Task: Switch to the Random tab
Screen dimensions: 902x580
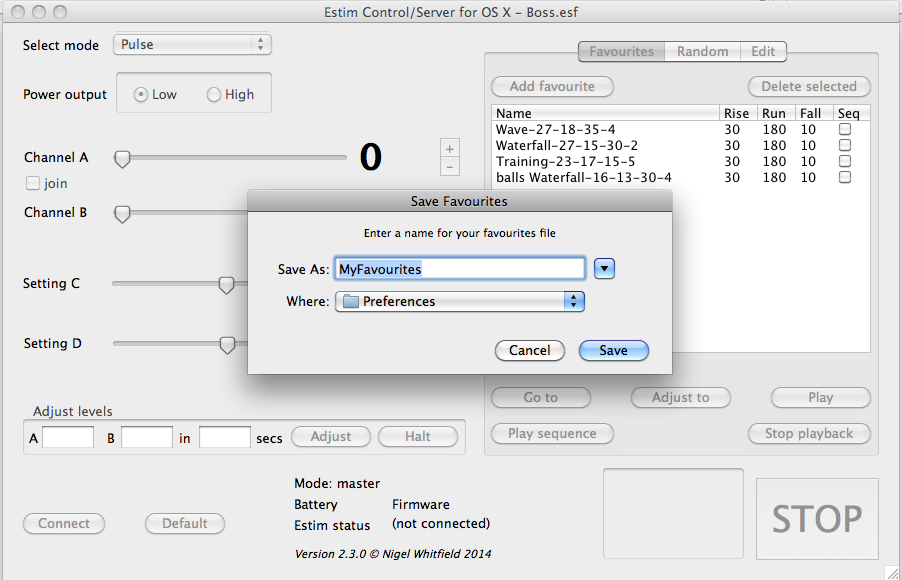Action: [702, 51]
